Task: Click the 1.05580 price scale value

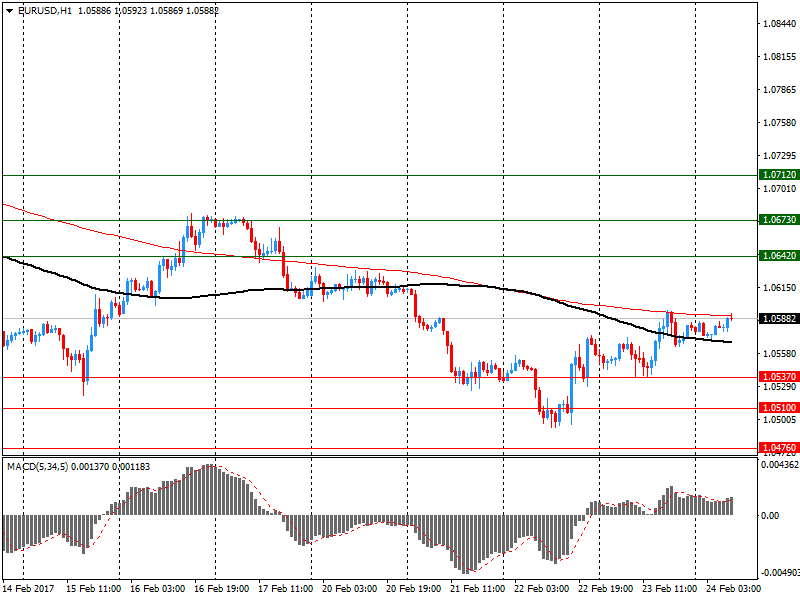Action: [x=780, y=354]
